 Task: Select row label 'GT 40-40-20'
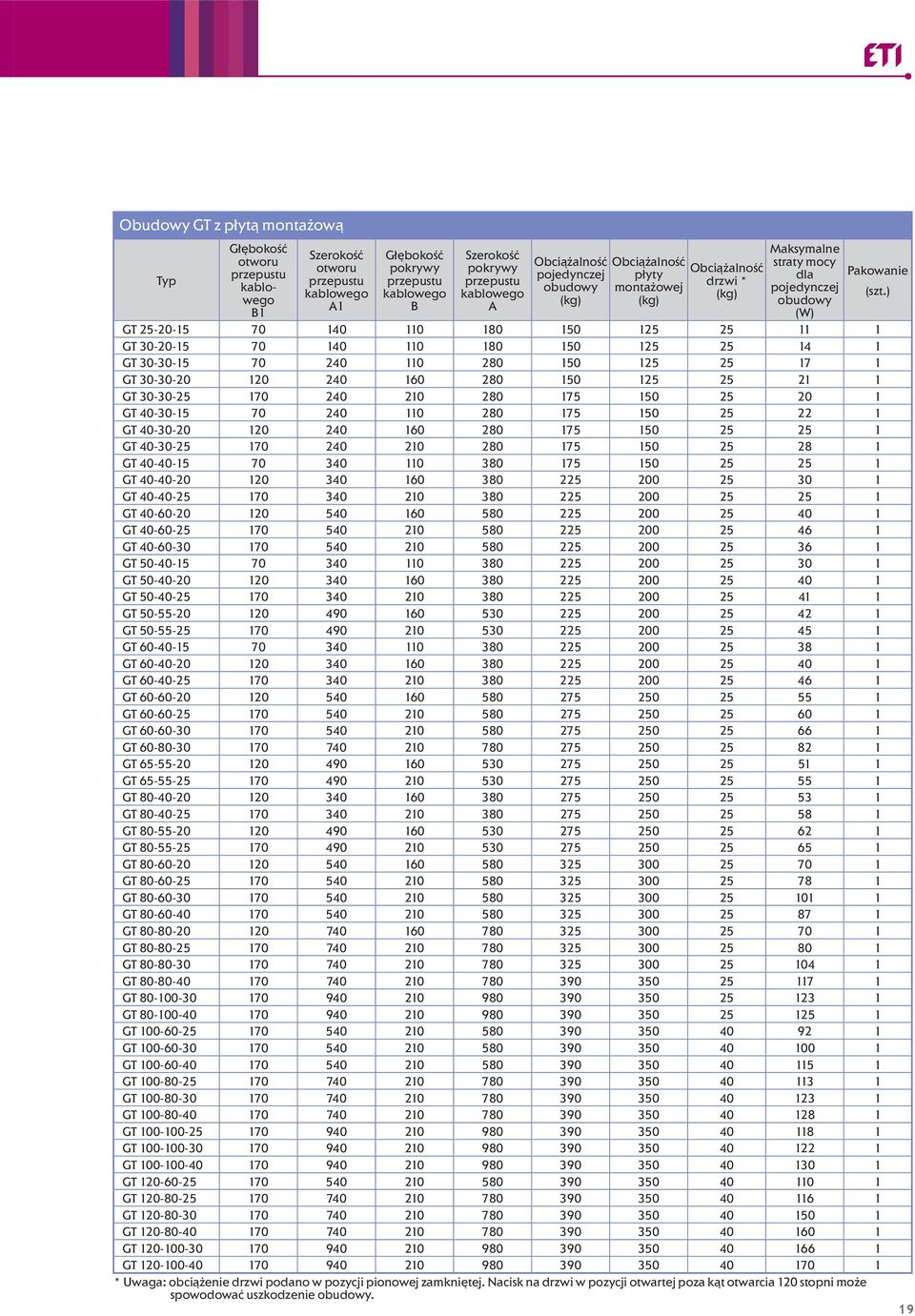(156, 480)
